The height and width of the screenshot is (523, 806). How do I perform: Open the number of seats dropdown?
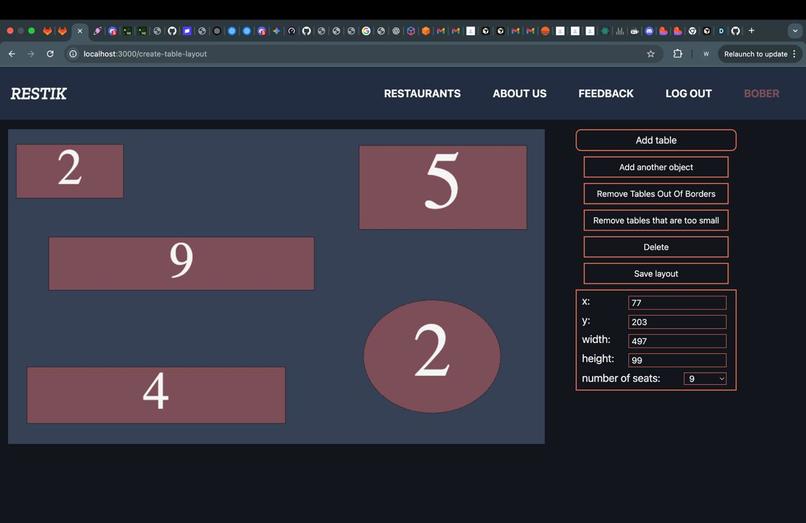coord(705,378)
